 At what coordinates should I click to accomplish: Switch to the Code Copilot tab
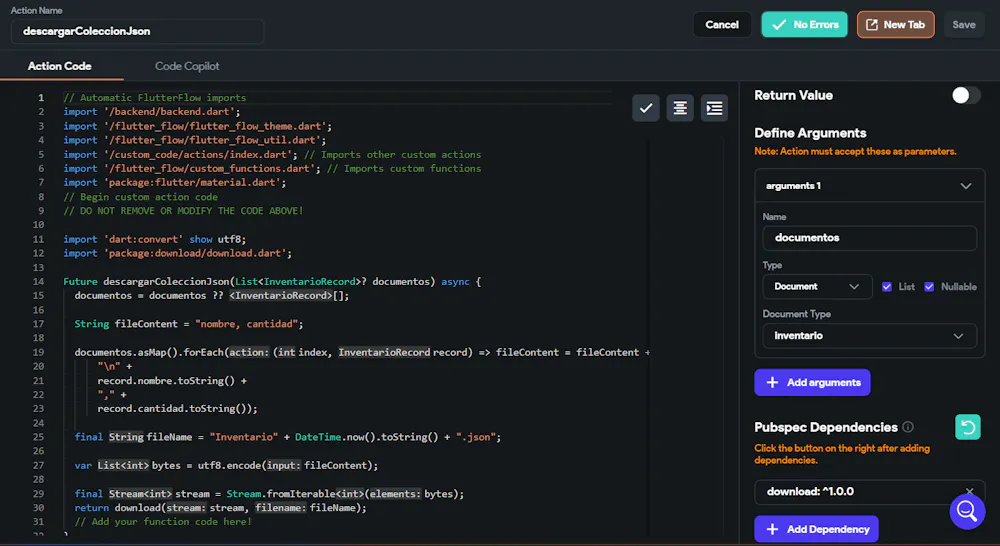coord(187,66)
